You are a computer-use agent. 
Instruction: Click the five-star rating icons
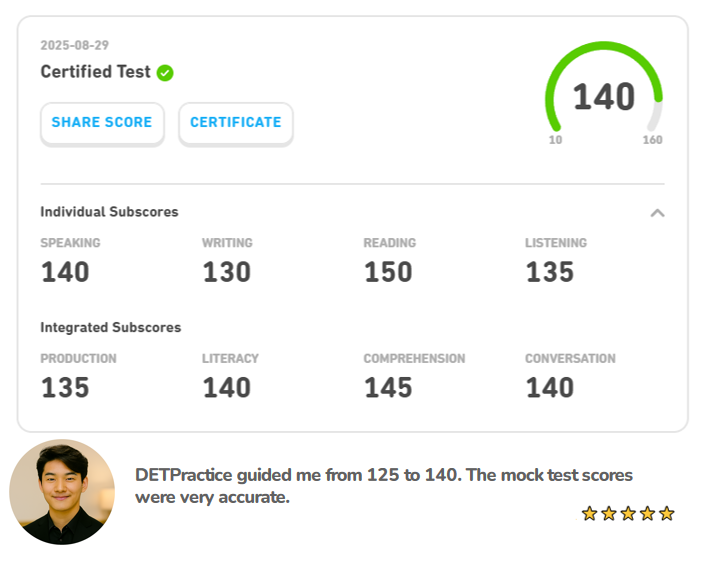(628, 513)
